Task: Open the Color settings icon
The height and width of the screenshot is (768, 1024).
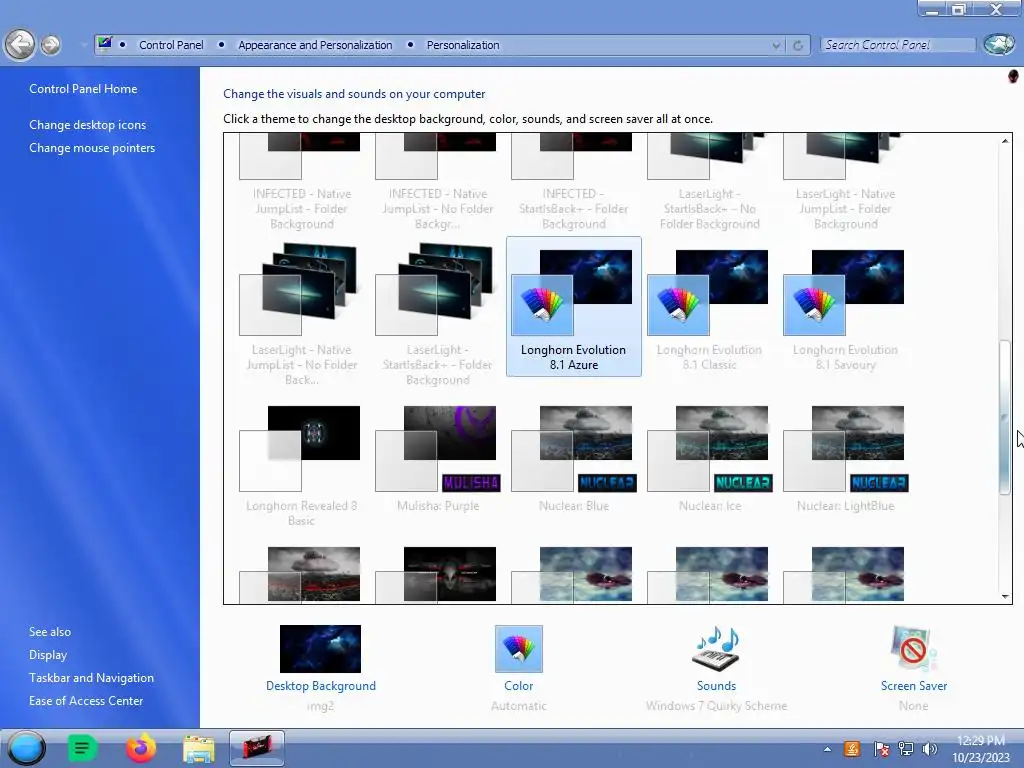Action: [519, 649]
